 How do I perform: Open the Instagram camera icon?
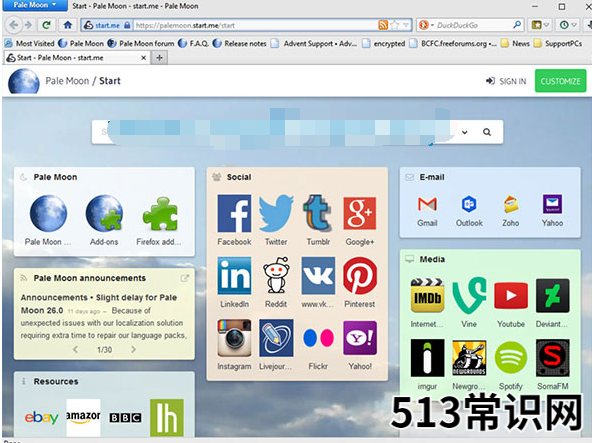(x=234, y=338)
